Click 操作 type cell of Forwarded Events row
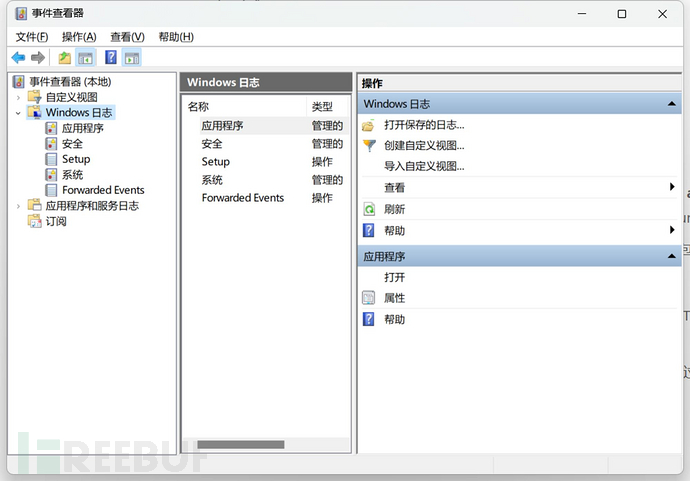The image size is (690, 481). pyautogui.click(x=322, y=198)
